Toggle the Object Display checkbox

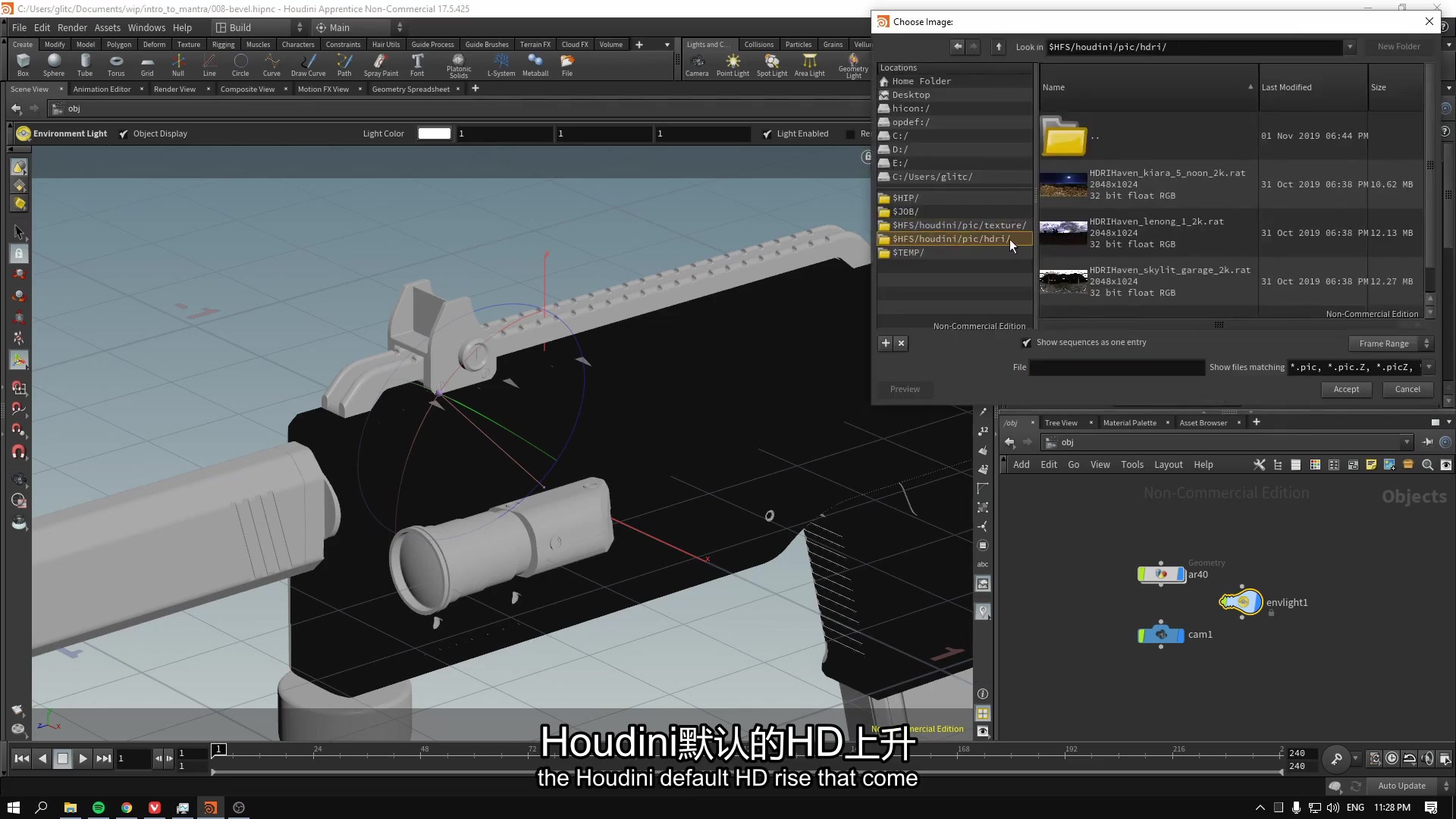pos(124,133)
